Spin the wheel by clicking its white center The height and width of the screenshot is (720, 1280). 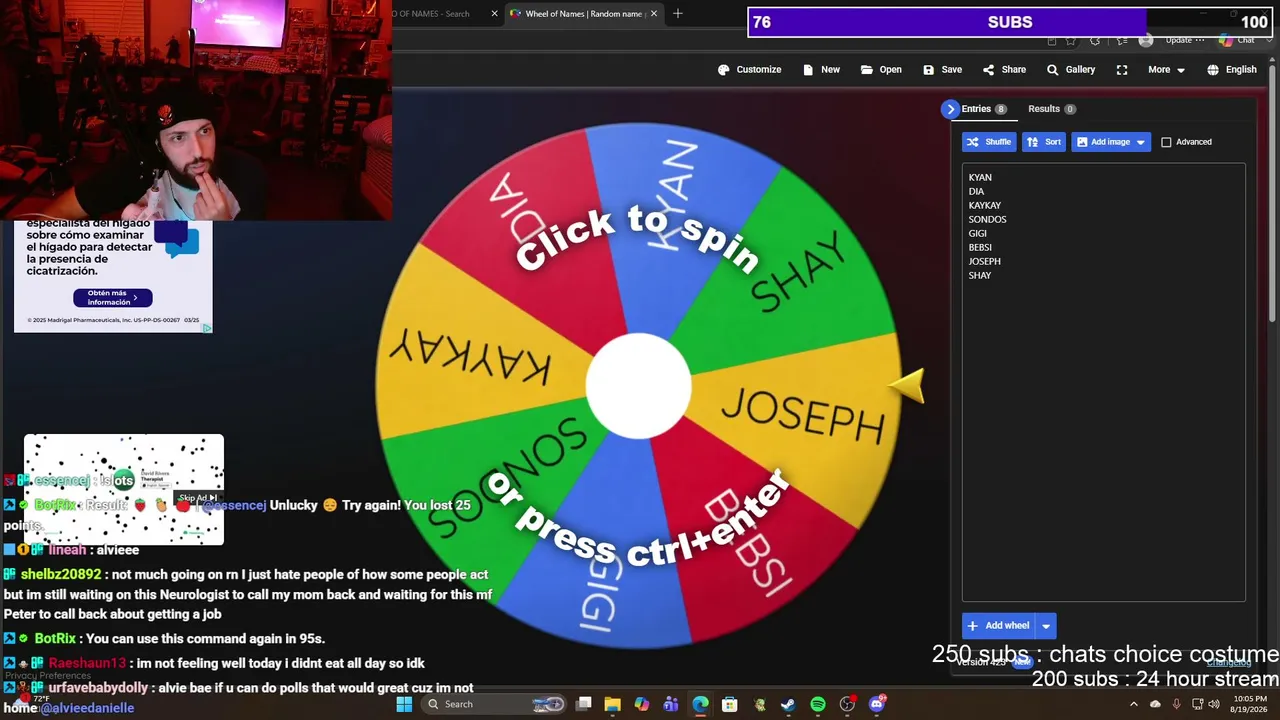click(638, 387)
